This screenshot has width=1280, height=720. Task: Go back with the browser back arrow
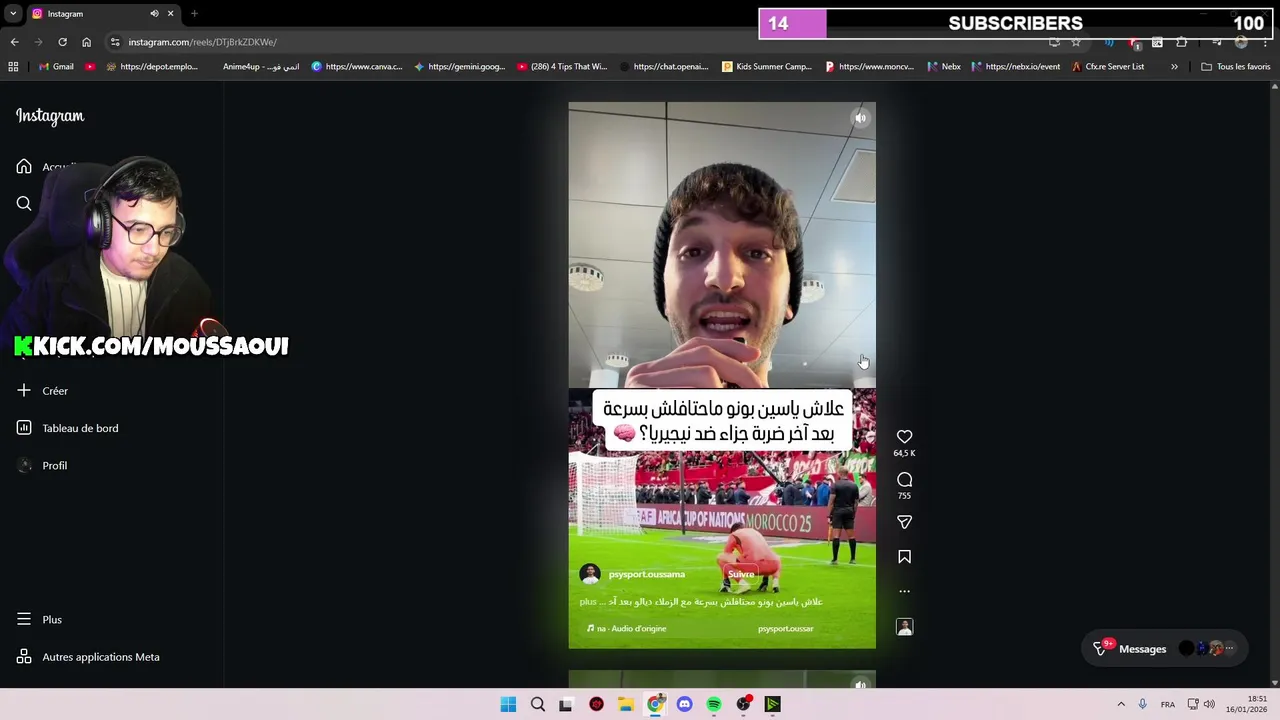pos(14,42)
